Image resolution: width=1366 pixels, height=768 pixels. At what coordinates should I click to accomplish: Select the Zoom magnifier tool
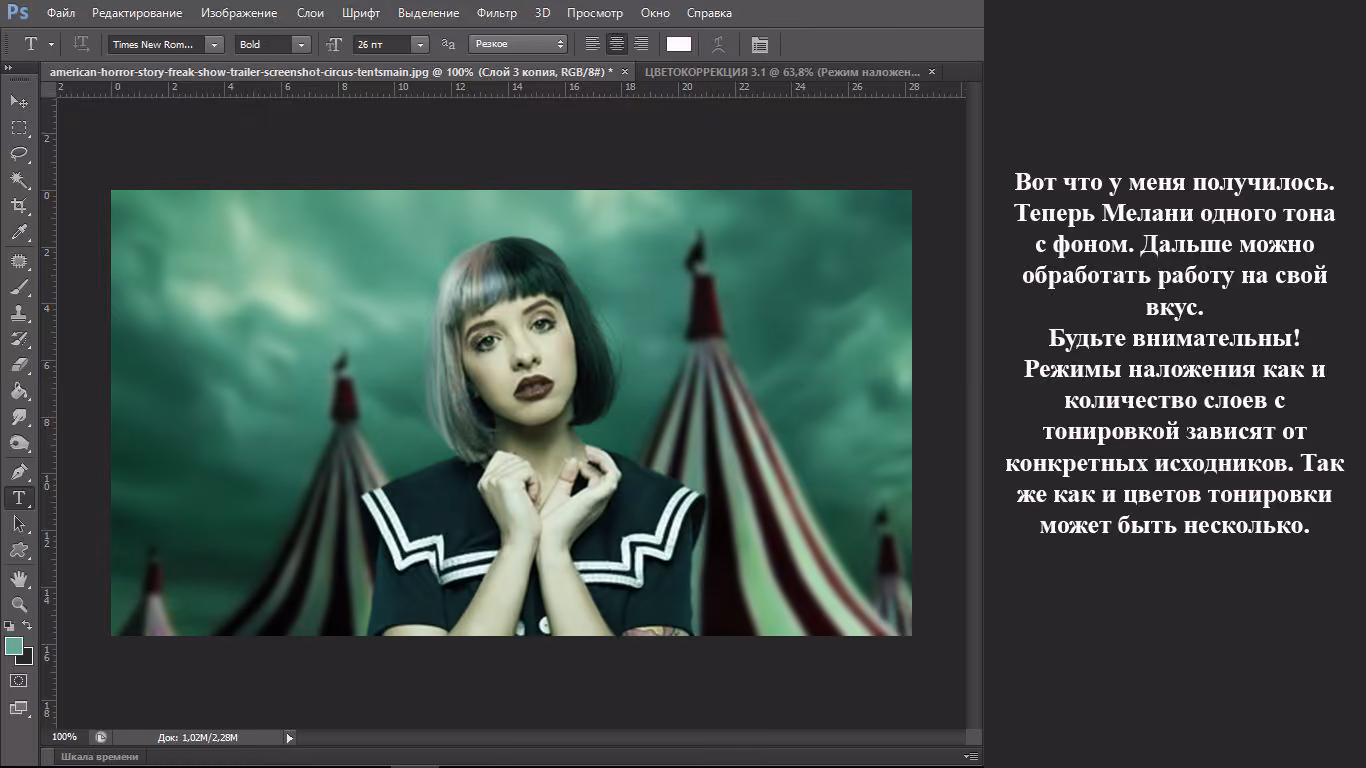pos(18,604)
